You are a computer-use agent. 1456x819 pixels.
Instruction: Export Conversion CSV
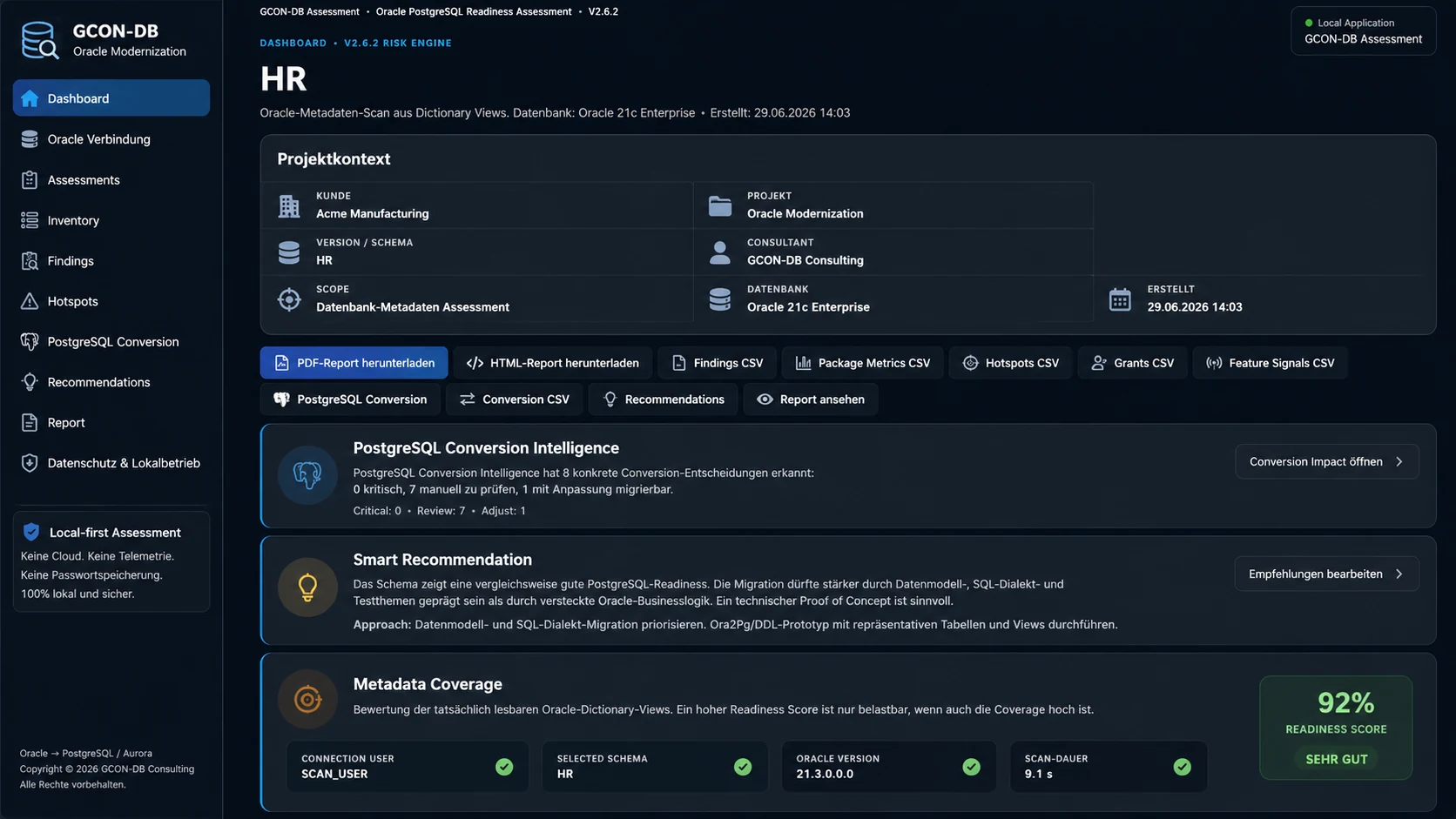coord(515,399)
